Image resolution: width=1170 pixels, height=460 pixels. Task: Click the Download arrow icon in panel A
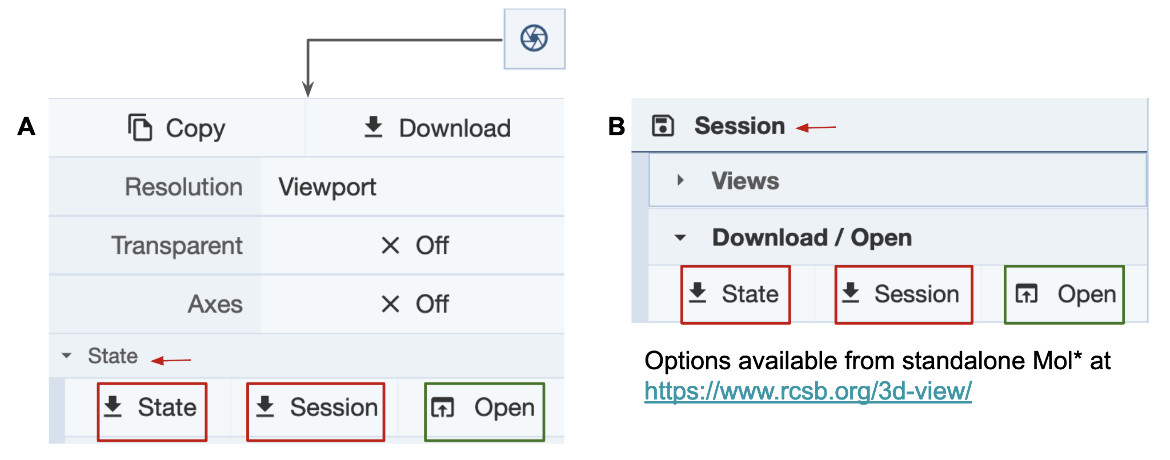[373, 128]
